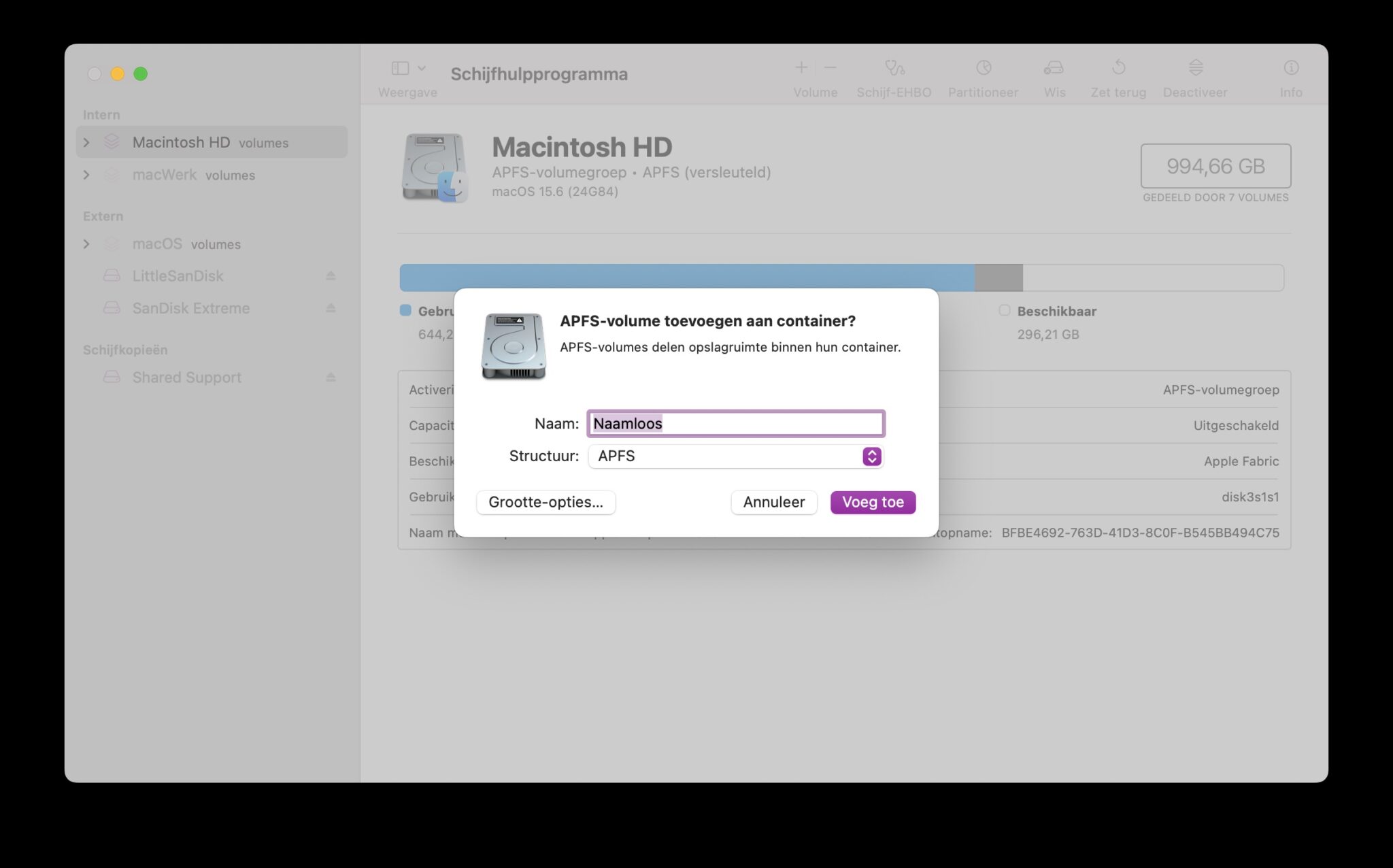The height and width of the screenshot is (868, 1393).
Task: Click the Voeg toe button
Action: [873, 502]
